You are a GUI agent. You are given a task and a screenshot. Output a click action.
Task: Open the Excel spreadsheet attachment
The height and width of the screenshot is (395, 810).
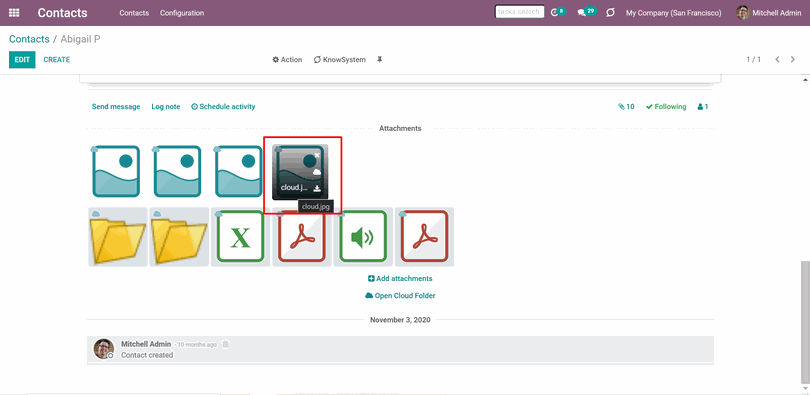coord(240,237)
